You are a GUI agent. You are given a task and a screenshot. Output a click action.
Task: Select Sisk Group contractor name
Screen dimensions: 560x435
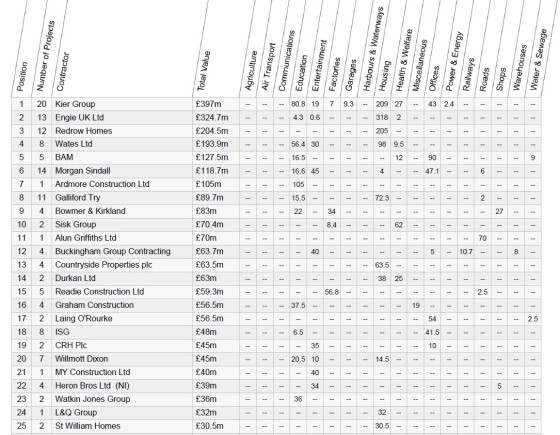75,225
